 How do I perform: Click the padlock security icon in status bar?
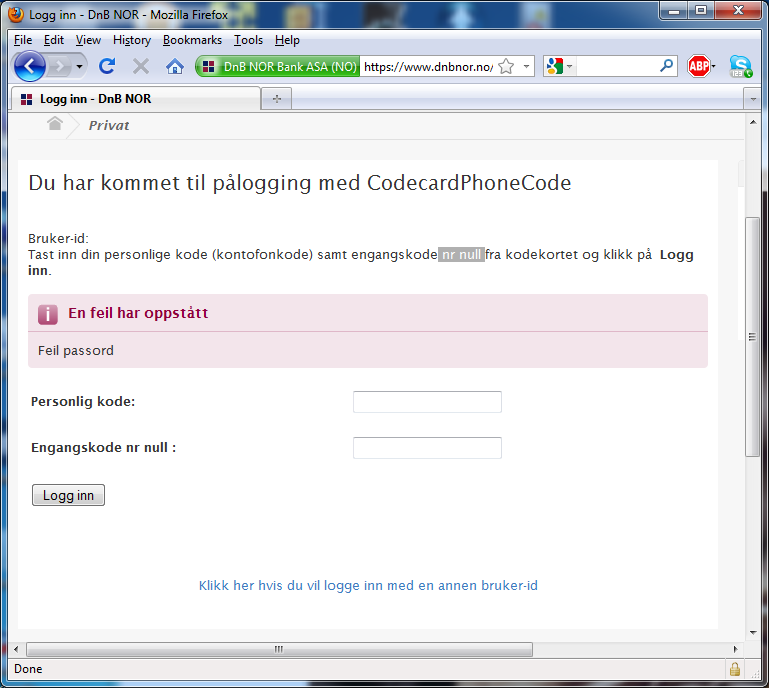pos(735,669)
